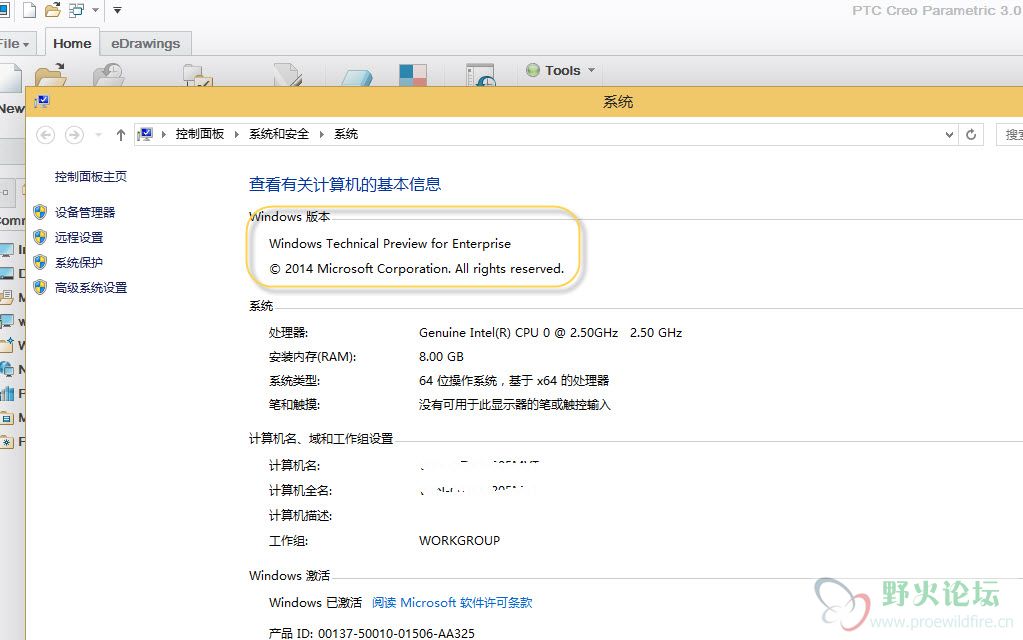
Task: Click the 安装内存(RAM): label
Action: [313, 356]
